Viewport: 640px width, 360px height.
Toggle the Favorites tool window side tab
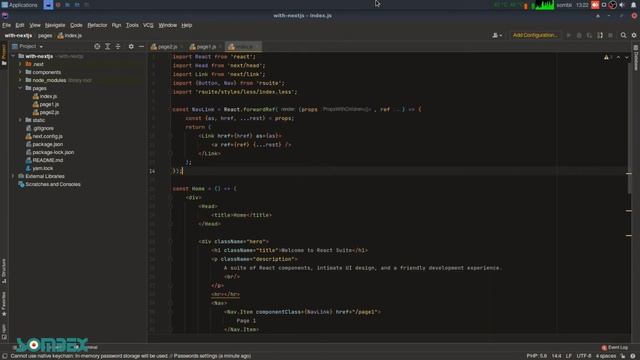[4, 304]
